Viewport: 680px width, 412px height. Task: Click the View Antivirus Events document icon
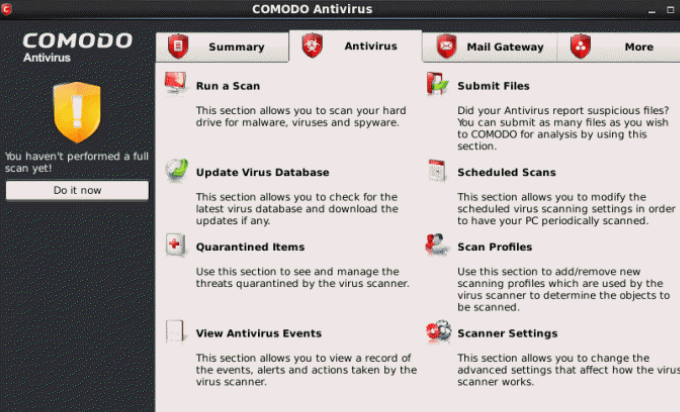175,332
